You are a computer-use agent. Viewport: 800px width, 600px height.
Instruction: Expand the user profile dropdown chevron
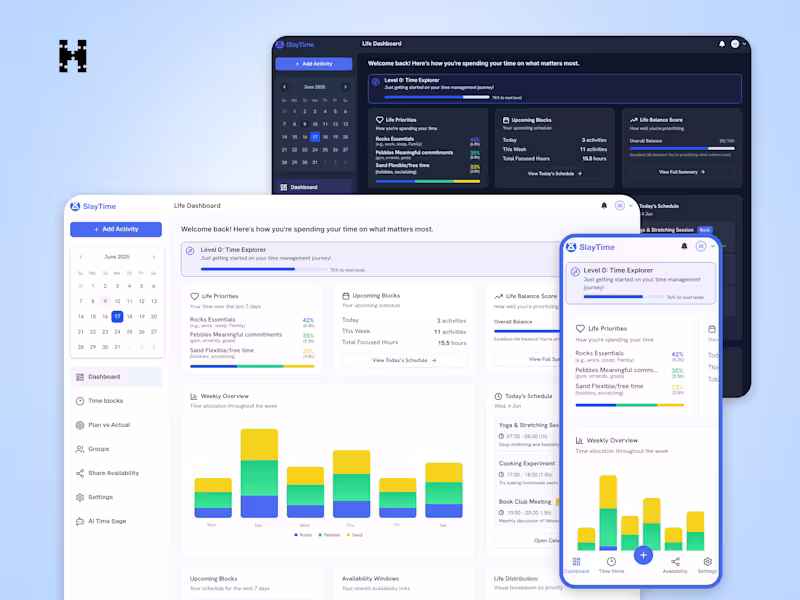pyautogui.click(x=631, y=205)
